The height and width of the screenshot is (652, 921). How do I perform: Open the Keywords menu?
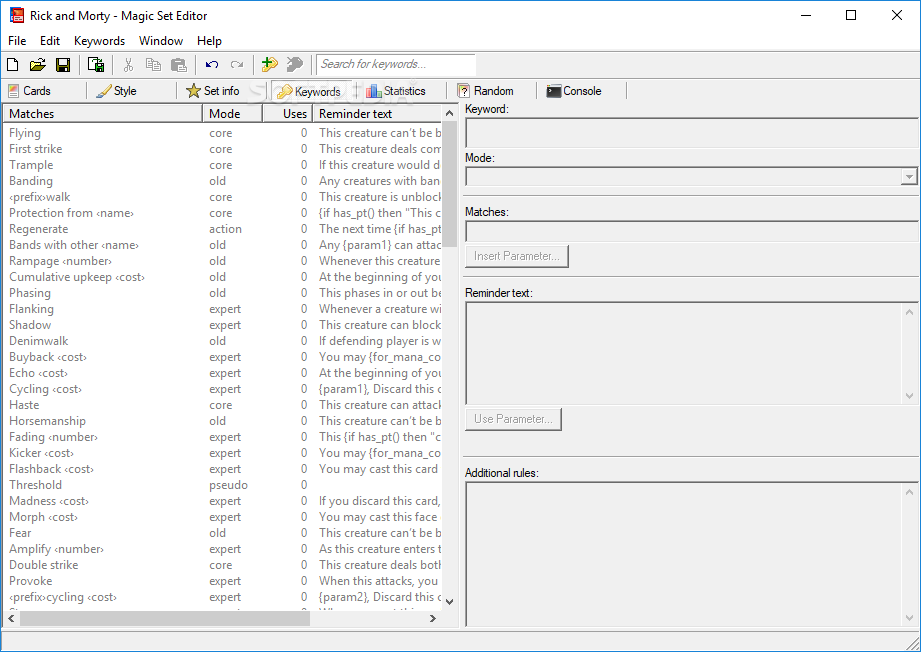tap(99, 41)
